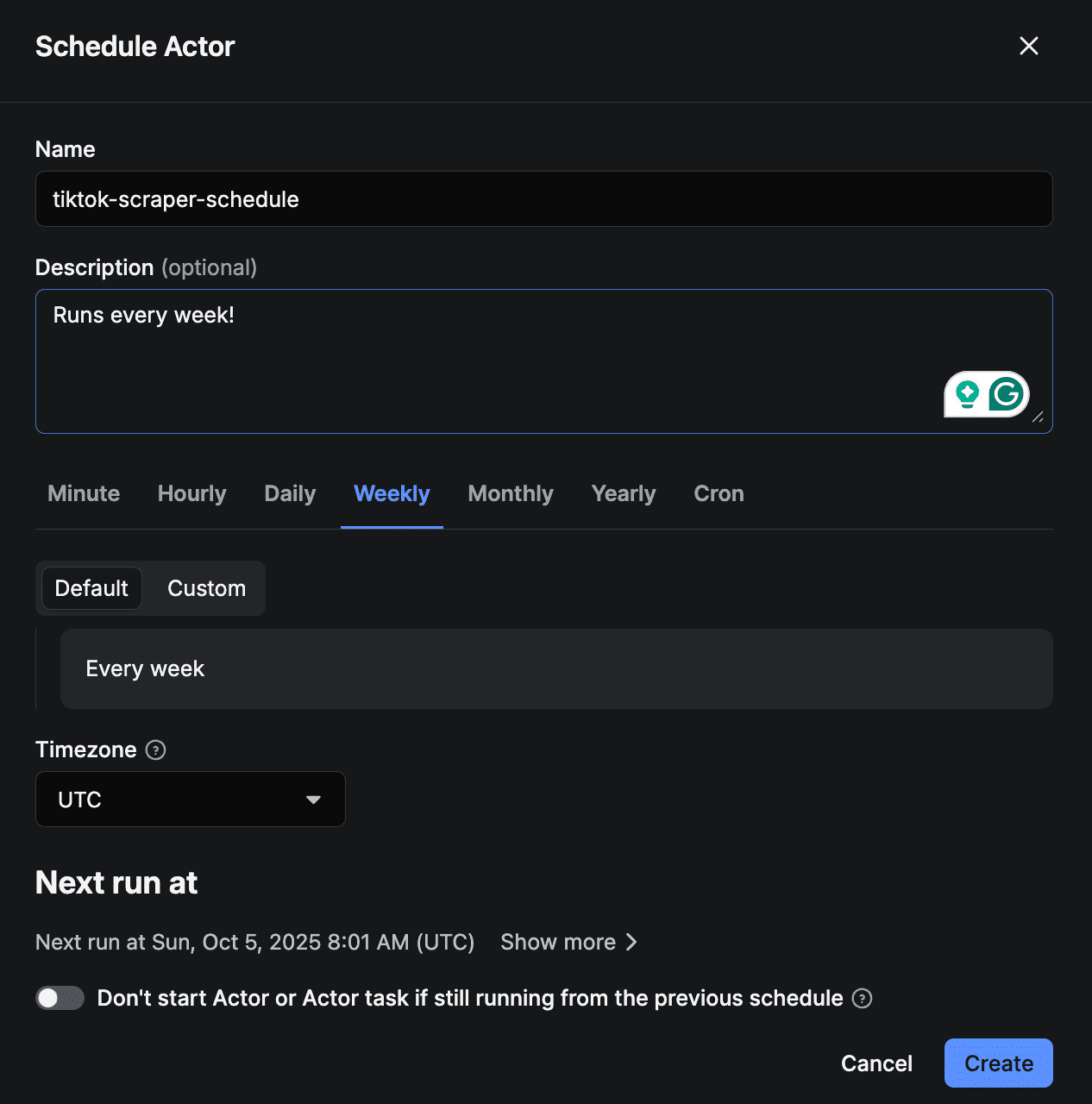Viewport: 1092px width, 1104px height.
Task: Switch schedule mode to Custom
Action: pyautogui.click(x=205, y=588)
